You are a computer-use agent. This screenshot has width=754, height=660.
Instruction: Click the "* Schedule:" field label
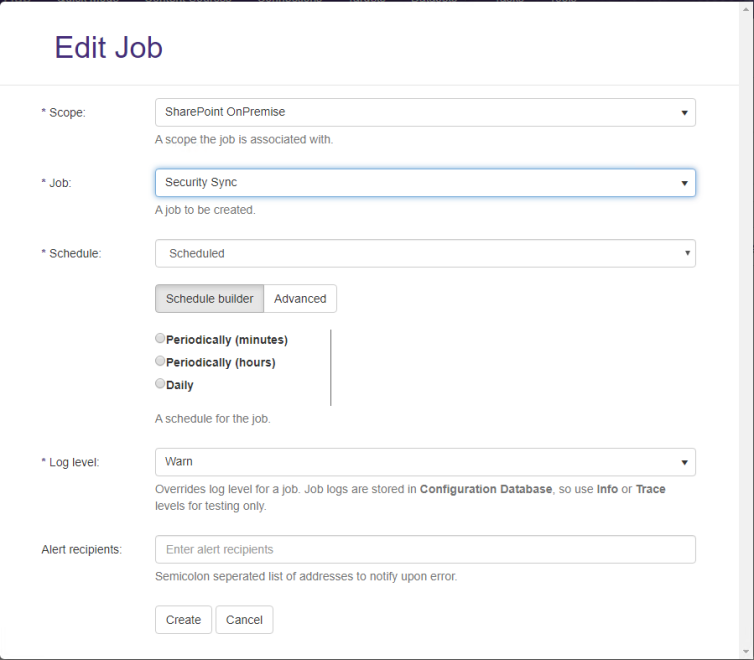tap(70, 254)
